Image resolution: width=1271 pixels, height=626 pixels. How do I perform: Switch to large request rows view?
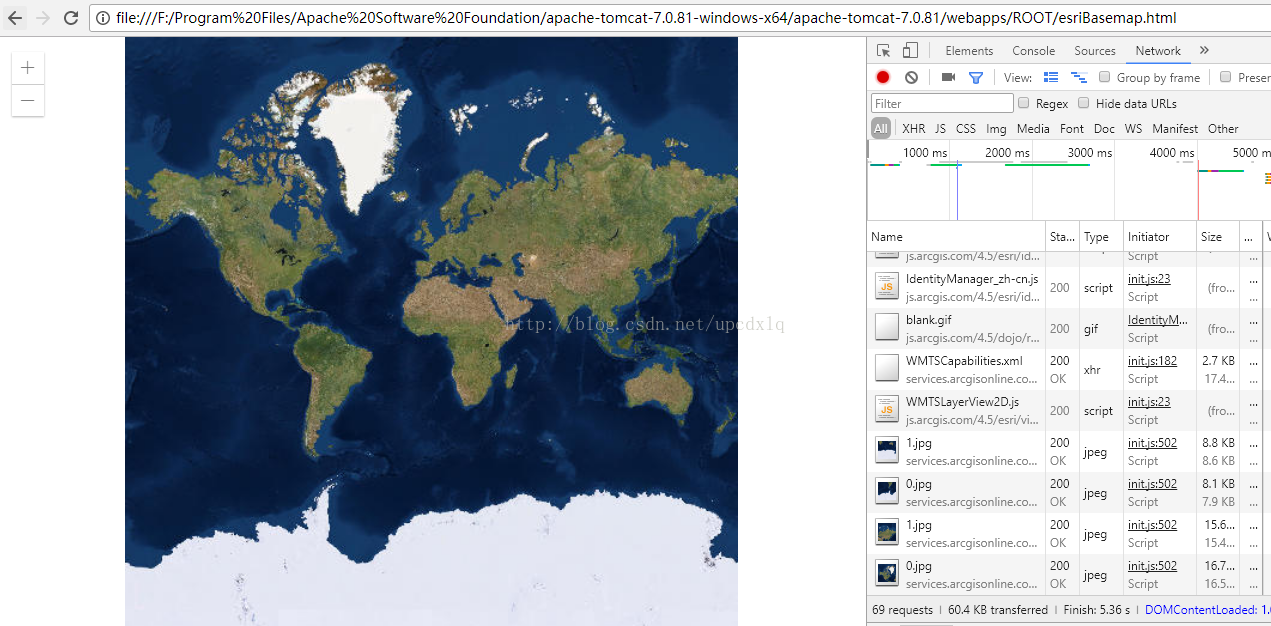coord(1051,78)
